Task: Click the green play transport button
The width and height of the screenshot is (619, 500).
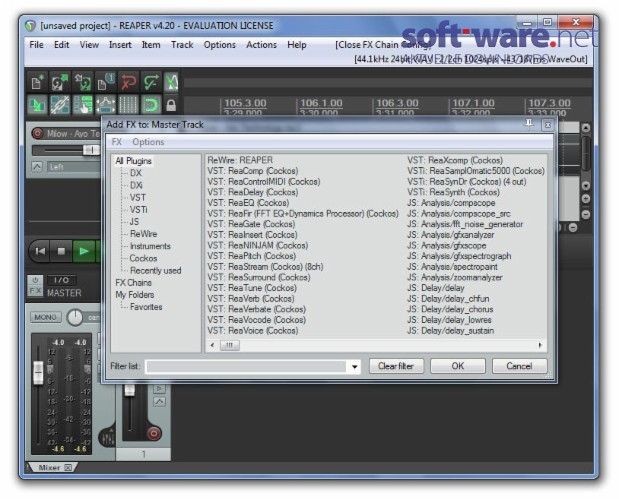Action: click(x=84, y=251)
